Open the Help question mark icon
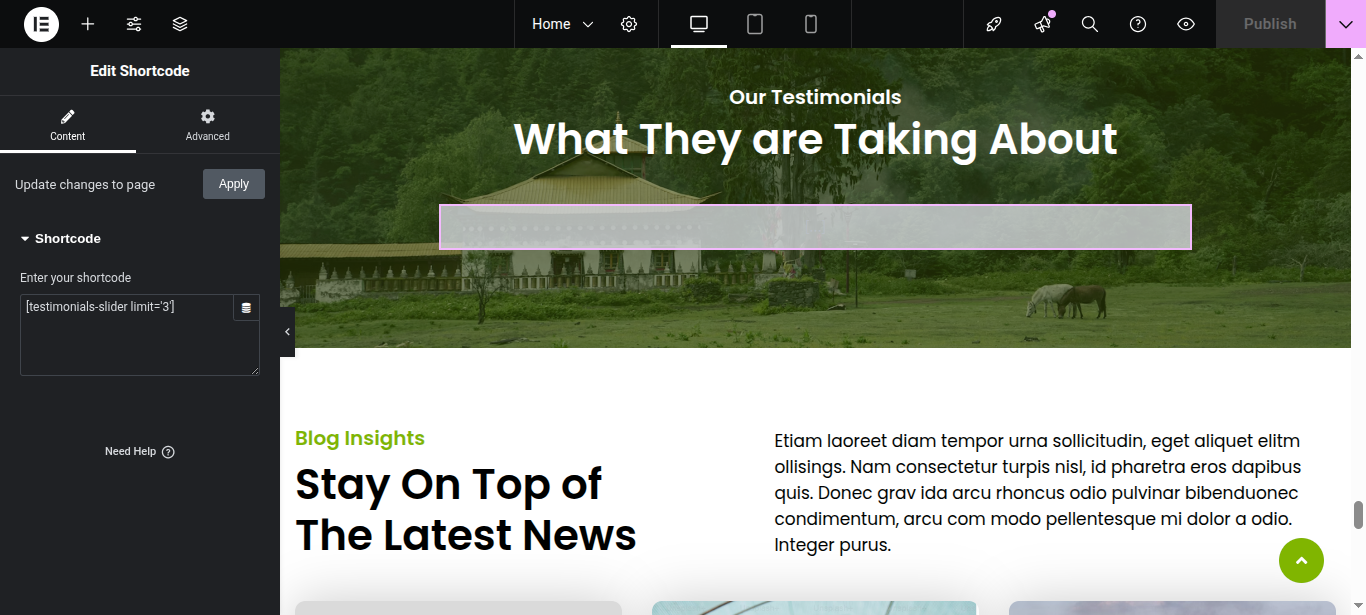 click(x=1138, y=24)
